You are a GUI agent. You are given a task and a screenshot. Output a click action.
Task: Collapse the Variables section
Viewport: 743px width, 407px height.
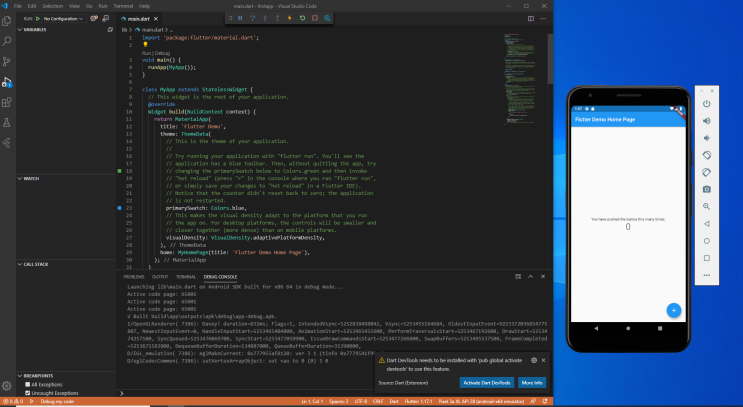pyautogui.click(x=66, y=29)
